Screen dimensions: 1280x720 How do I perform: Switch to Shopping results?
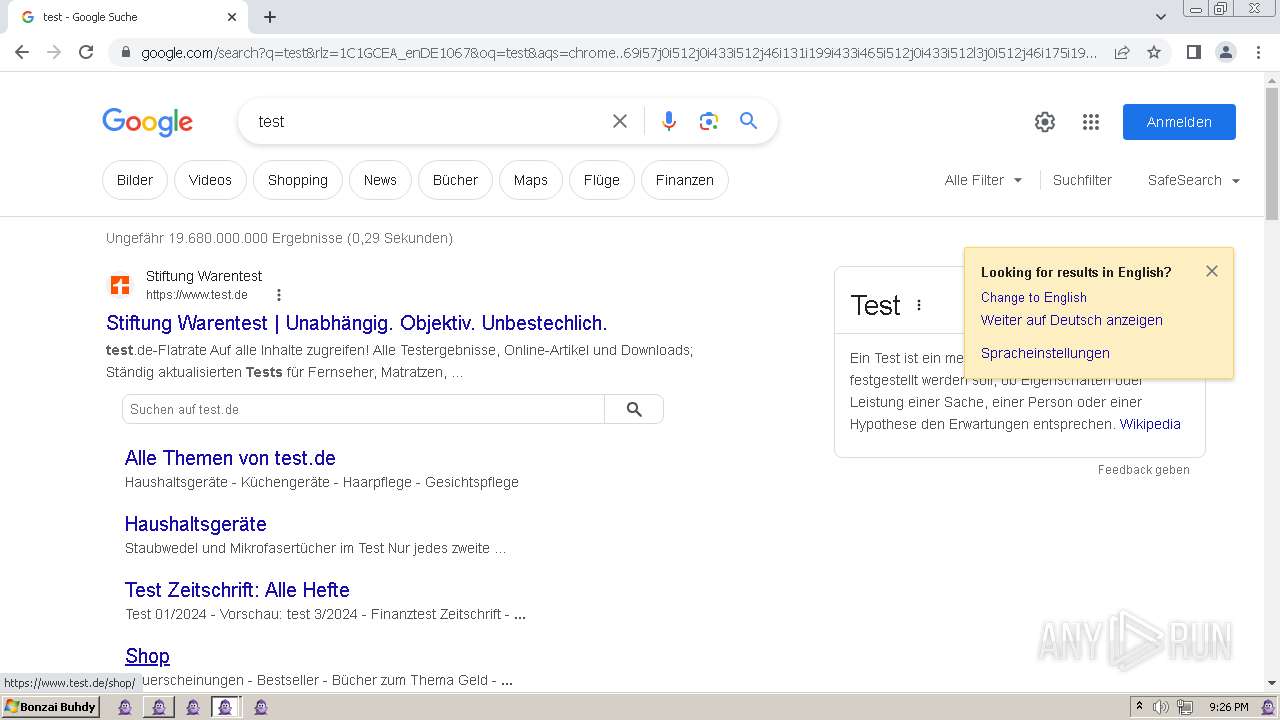coord(298,180)
